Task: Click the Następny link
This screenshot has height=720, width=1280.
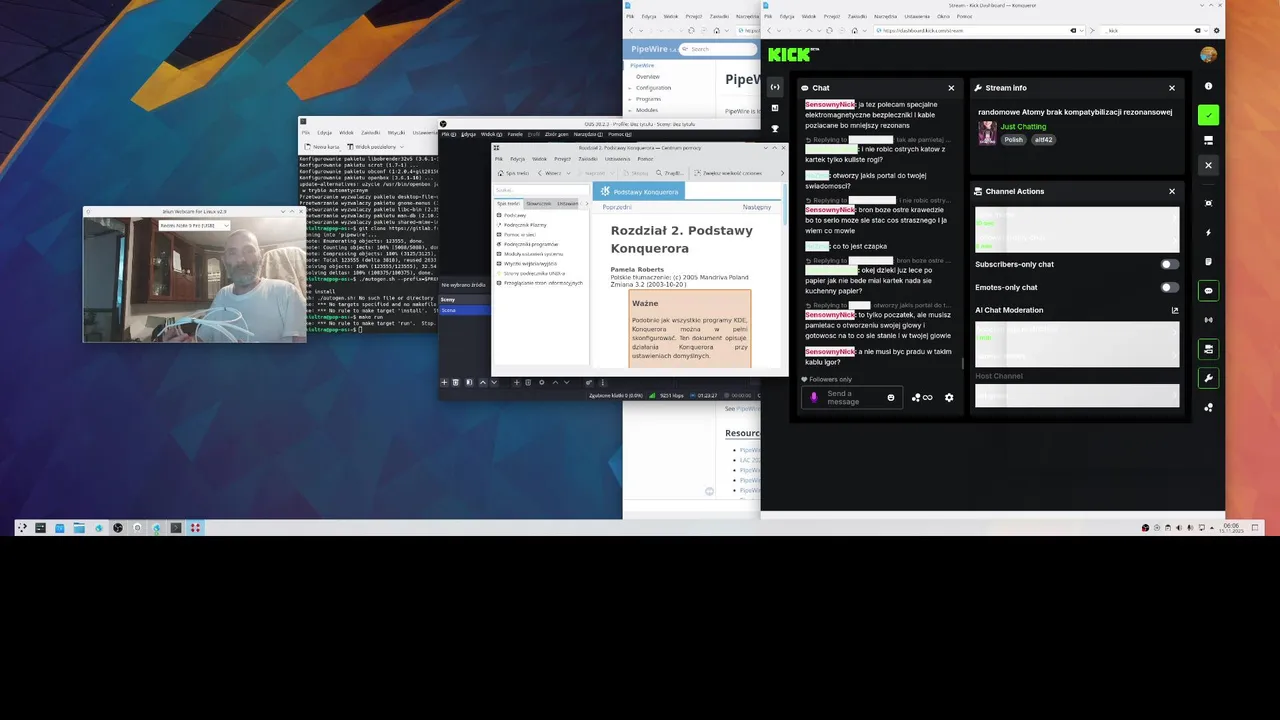Action: tap(757, 207)
